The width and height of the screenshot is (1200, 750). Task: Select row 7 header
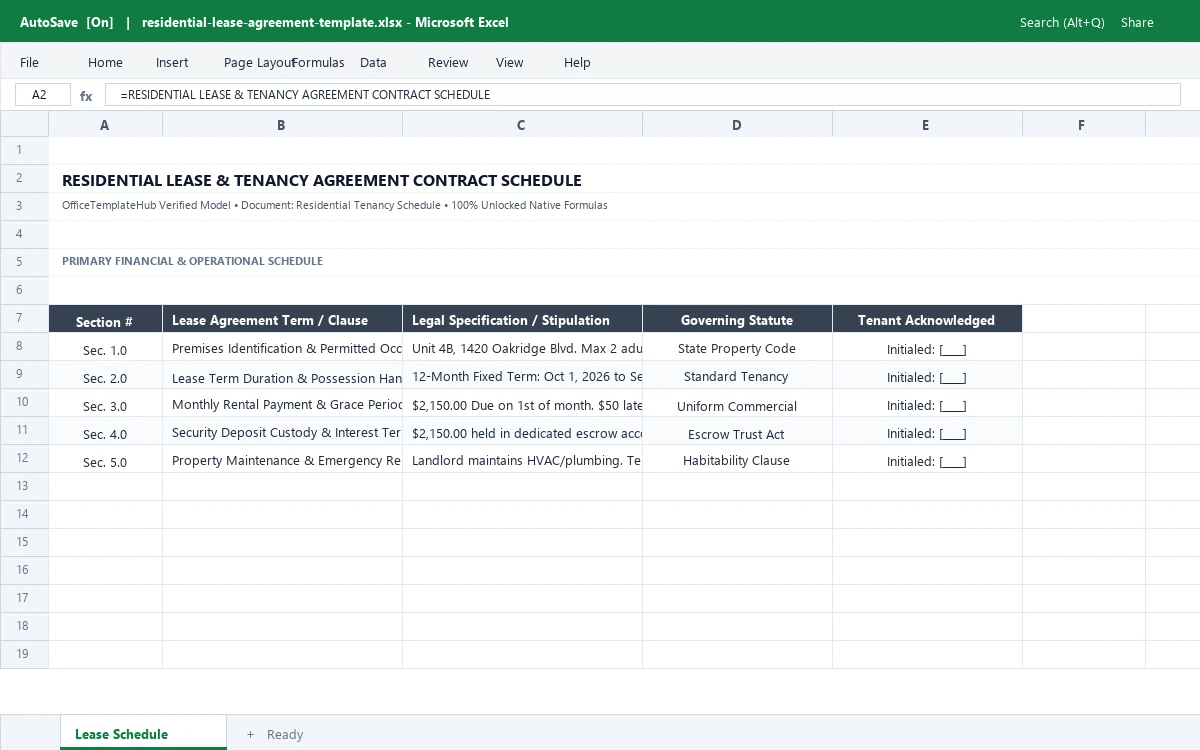(x=24, y=319)
